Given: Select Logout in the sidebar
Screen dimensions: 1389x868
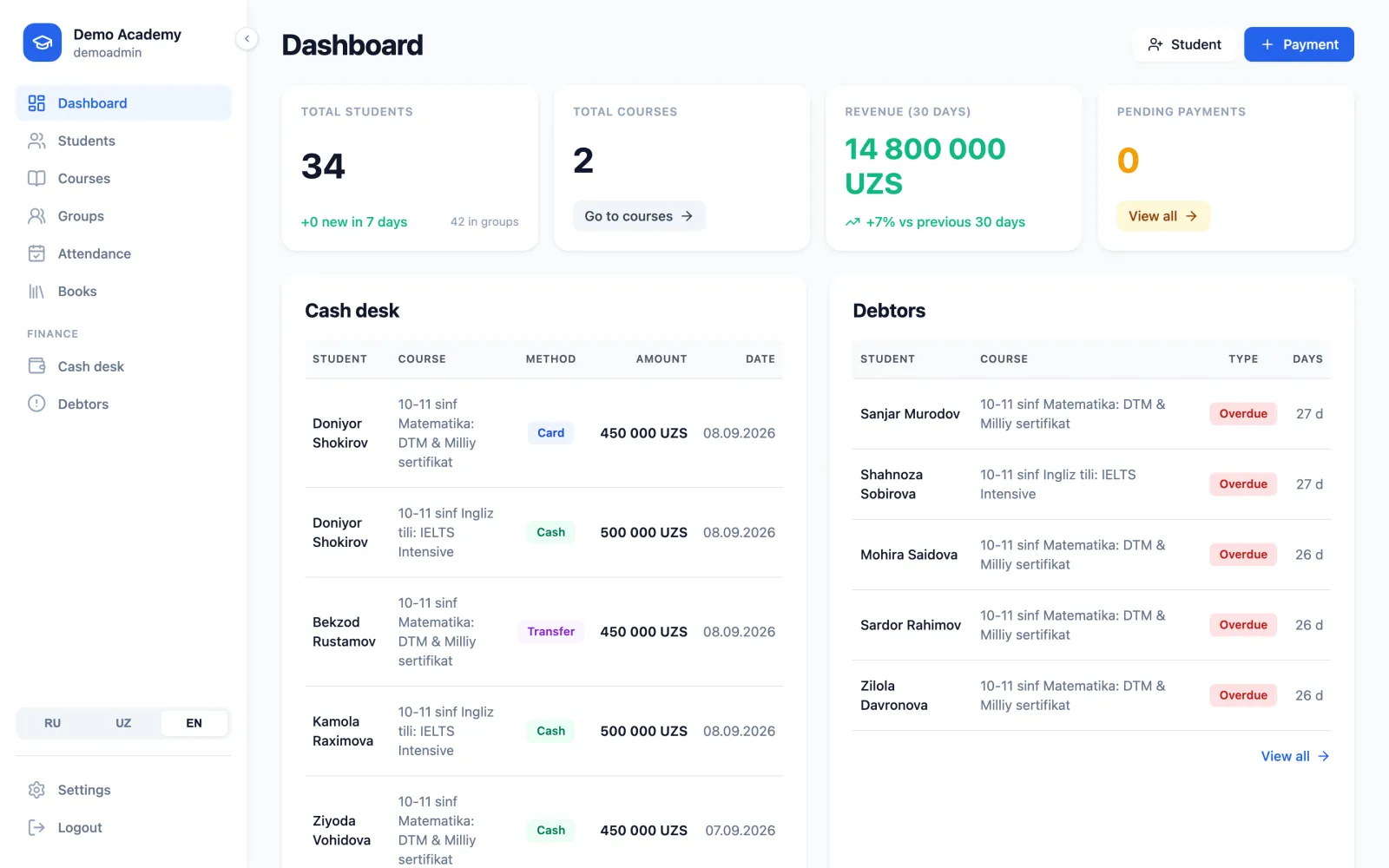Looking at the screenshot, I should point(123,827).
